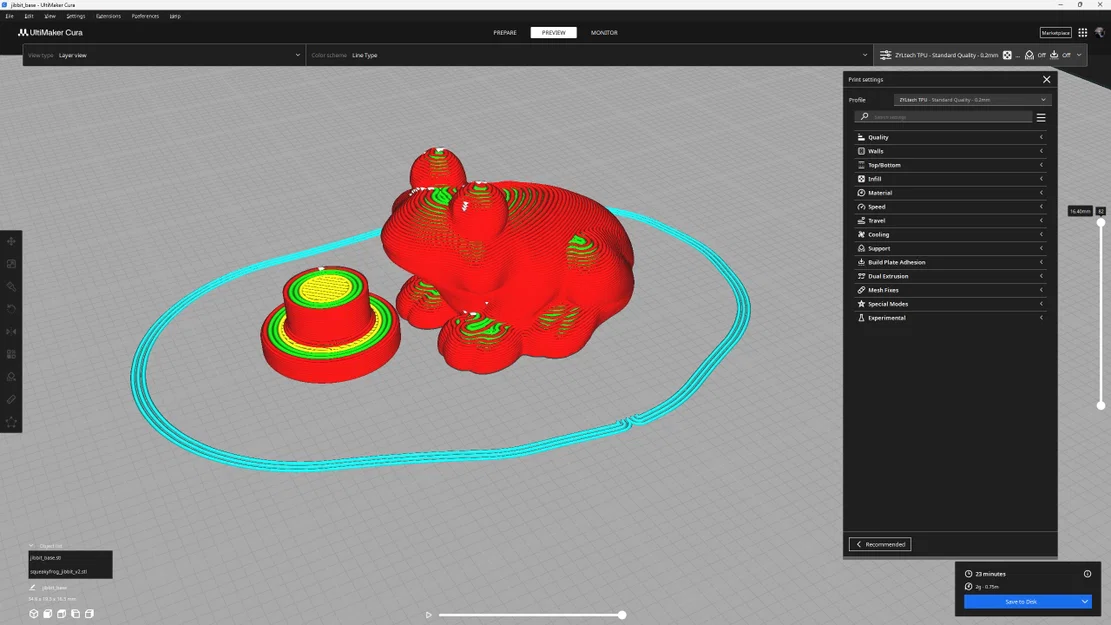Expand the Quality settings section
The width and height of the screenshot is (1111, 625).
pyautogui.click(x=949, y=137)
